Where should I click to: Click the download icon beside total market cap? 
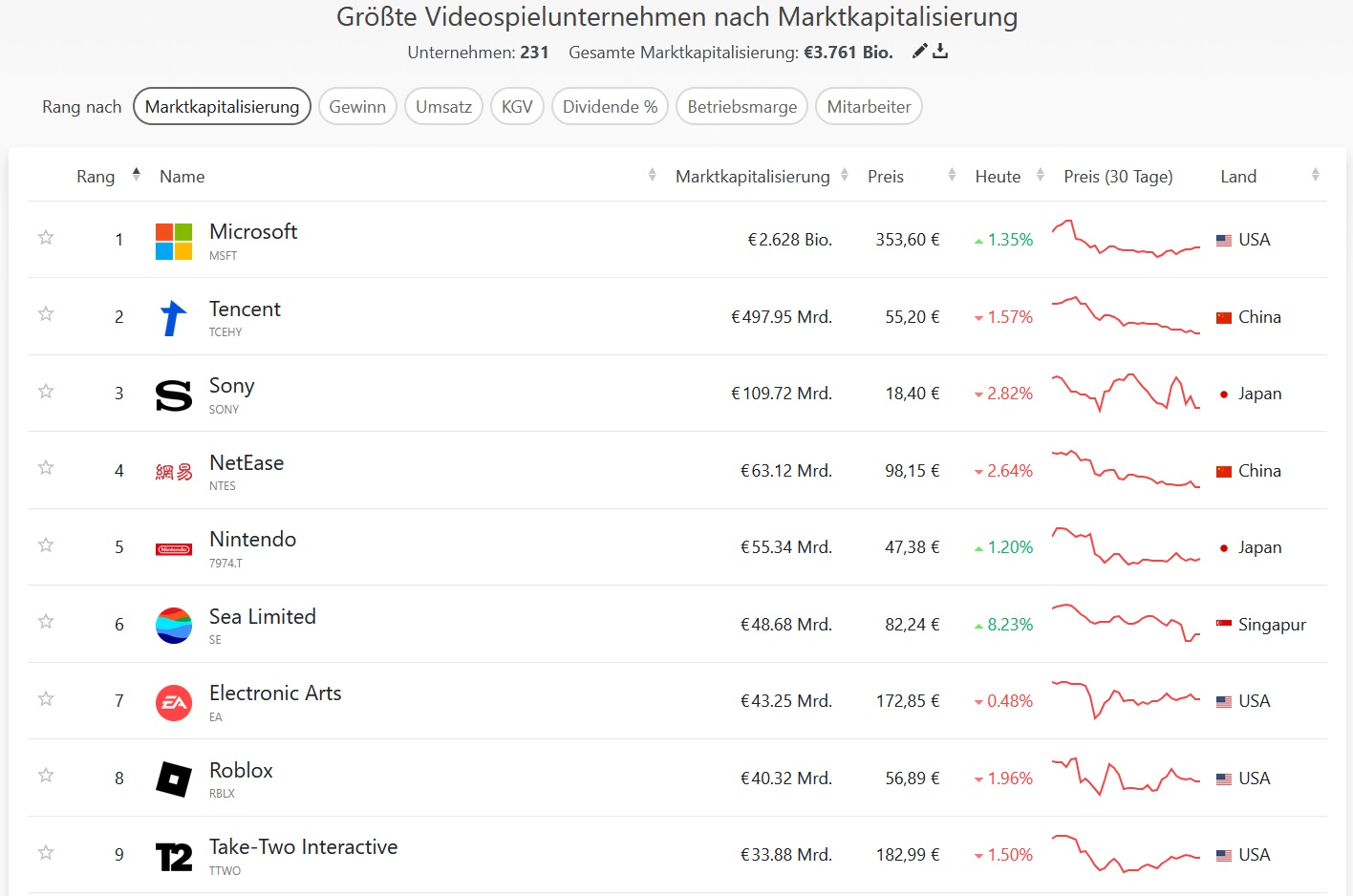coord(940,52)
